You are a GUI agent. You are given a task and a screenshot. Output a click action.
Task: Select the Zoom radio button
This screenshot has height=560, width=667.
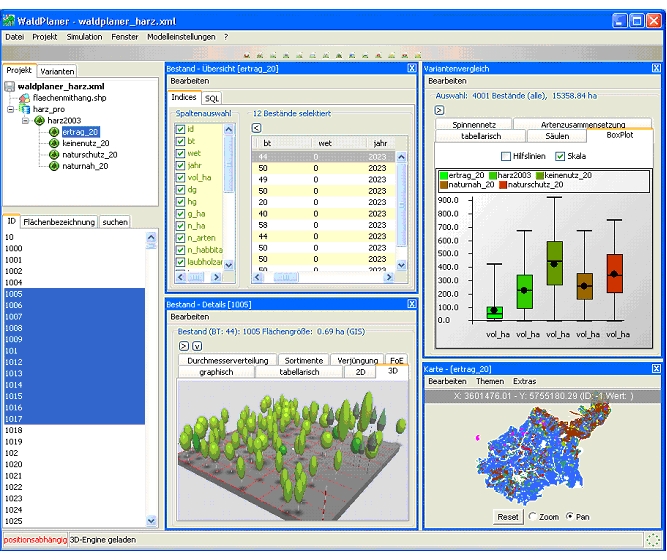click(x=529, y=517)
